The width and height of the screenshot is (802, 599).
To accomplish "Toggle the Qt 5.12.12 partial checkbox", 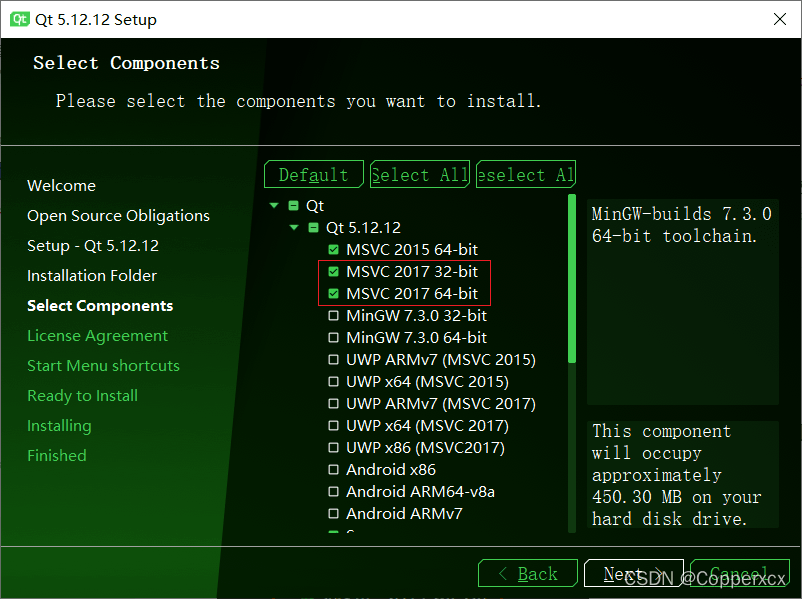I will point(314,228).
